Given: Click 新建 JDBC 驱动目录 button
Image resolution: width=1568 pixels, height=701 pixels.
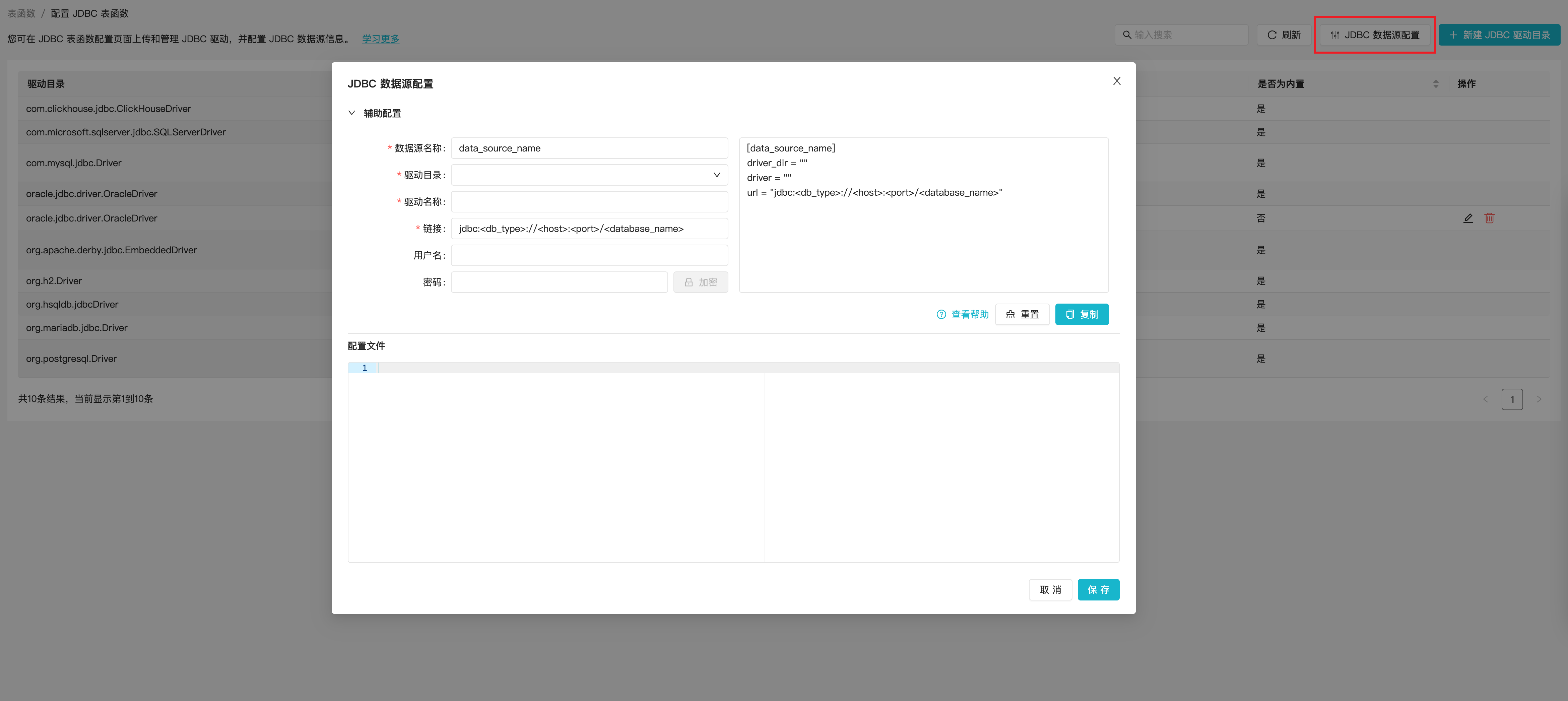Looking at the screenshot, I should point(1499,35).
